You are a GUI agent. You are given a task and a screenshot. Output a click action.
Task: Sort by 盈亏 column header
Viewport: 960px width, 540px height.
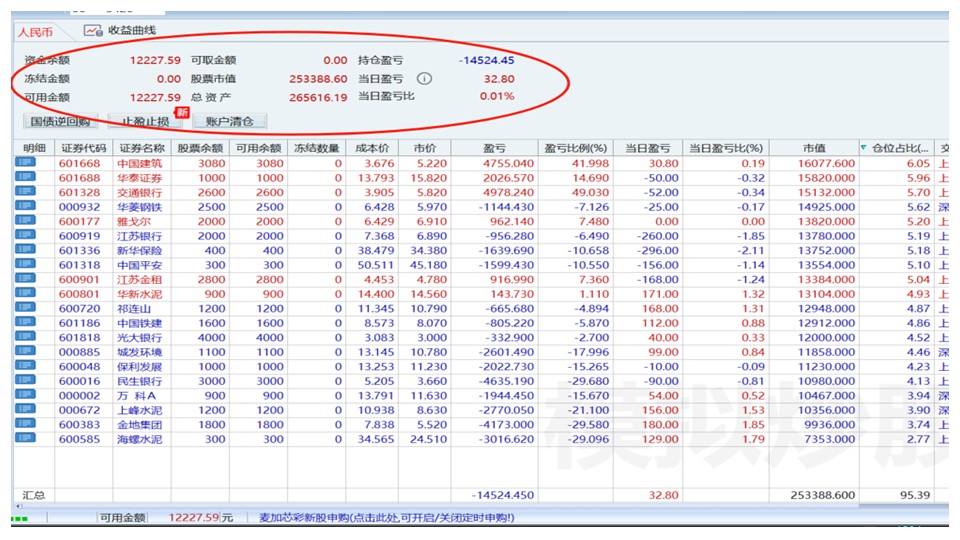click(x=494, y=148)
